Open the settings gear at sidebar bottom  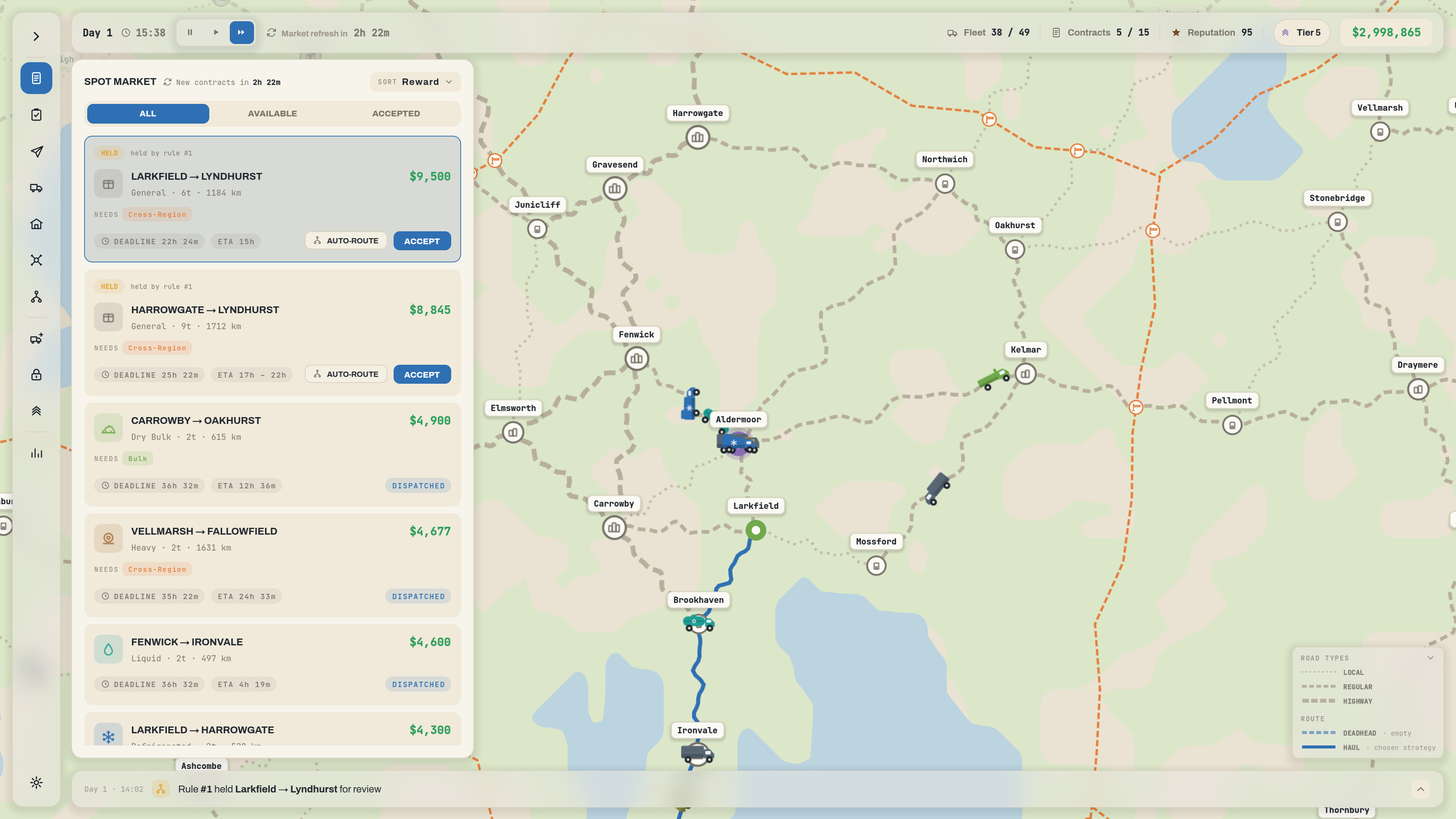coord(36,783)
